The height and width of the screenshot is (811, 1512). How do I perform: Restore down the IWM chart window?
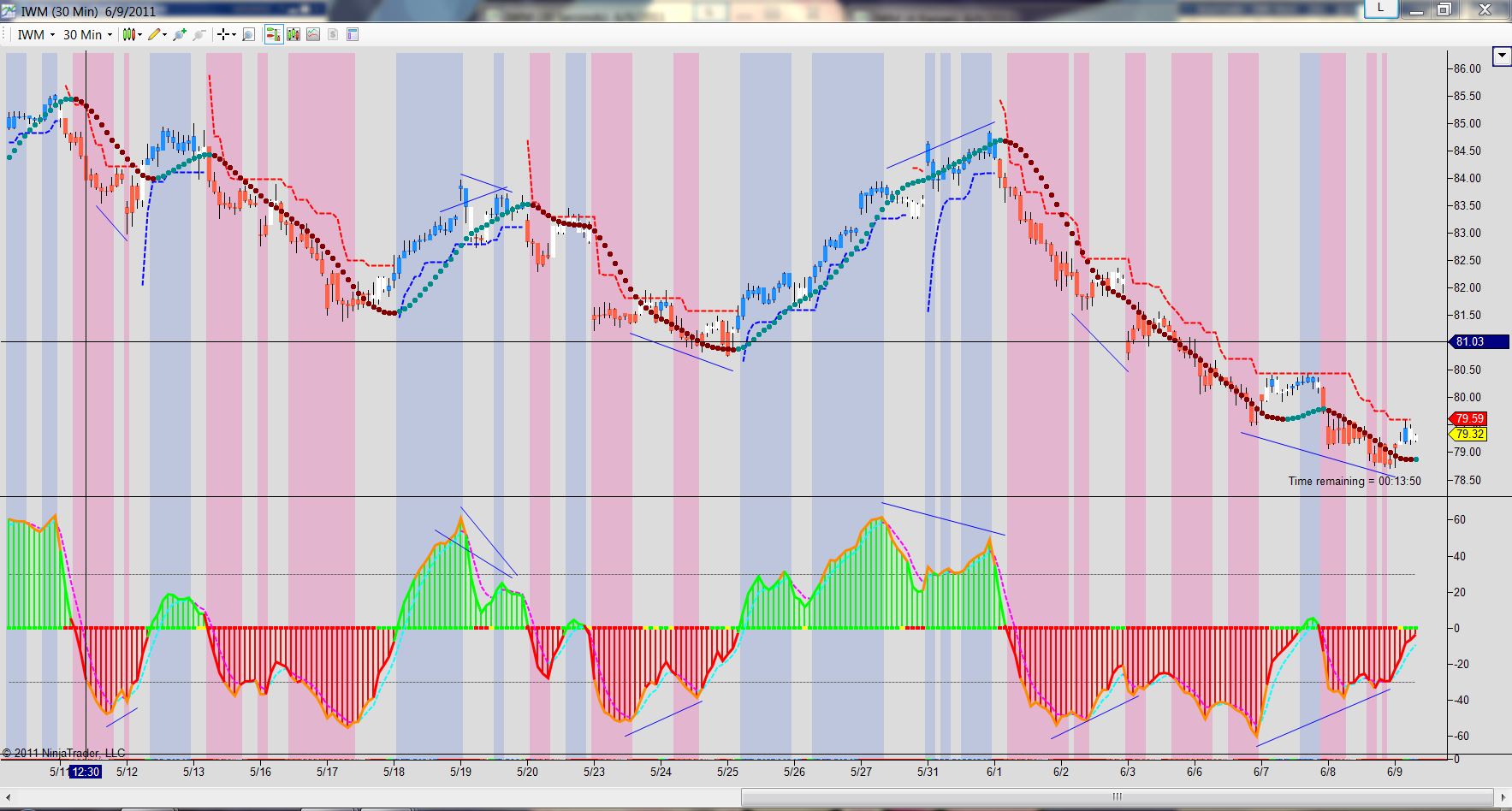[x=1444, y=9]
